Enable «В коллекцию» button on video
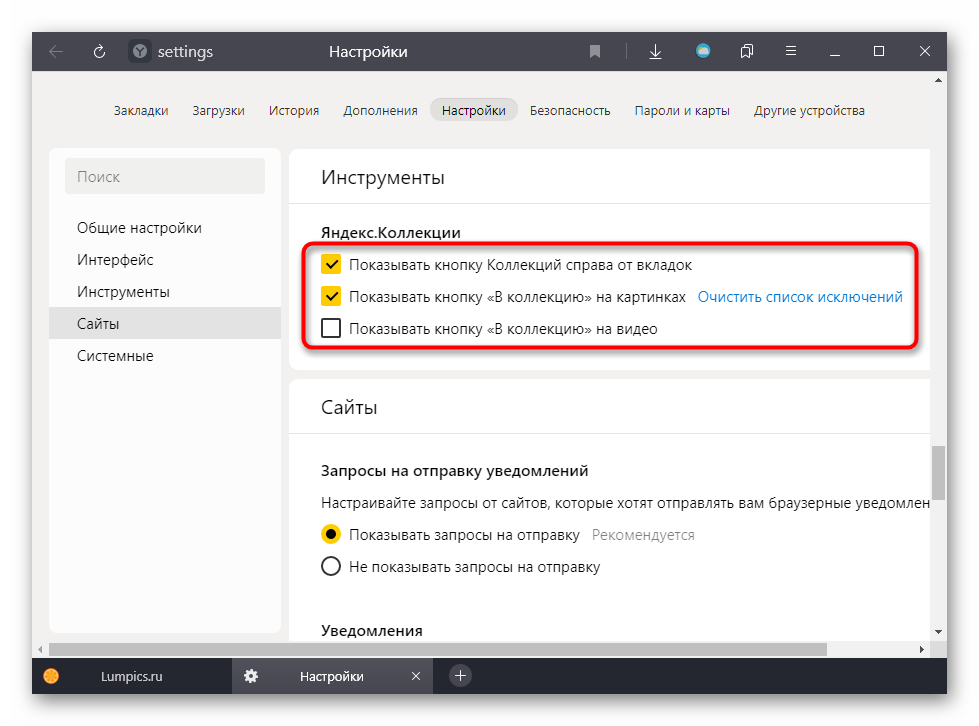The width and height of the screenshot is (979, 726). point(331,328)
